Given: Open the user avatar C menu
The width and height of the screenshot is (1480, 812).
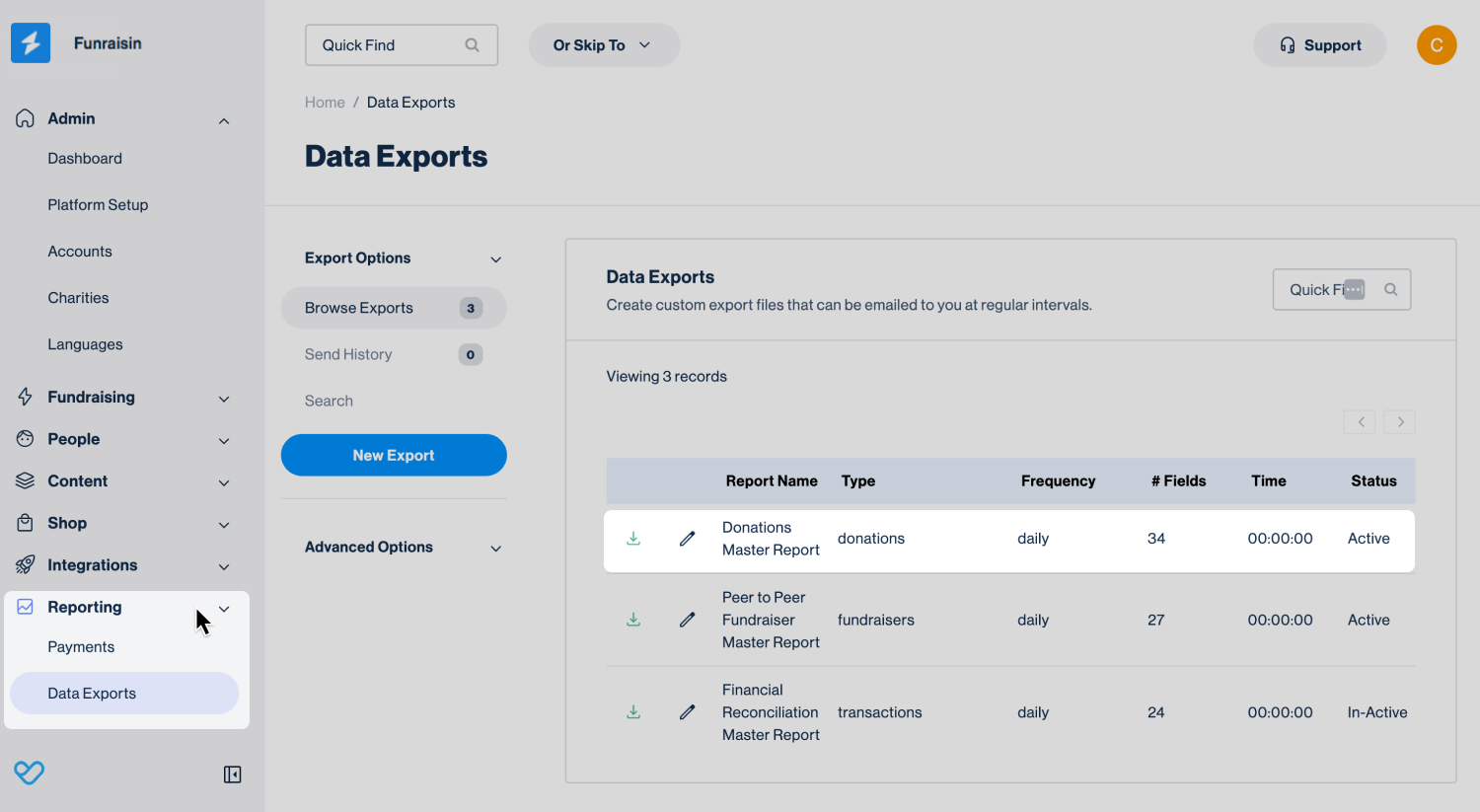Looking at the screenshot, I should point(1437,45).
